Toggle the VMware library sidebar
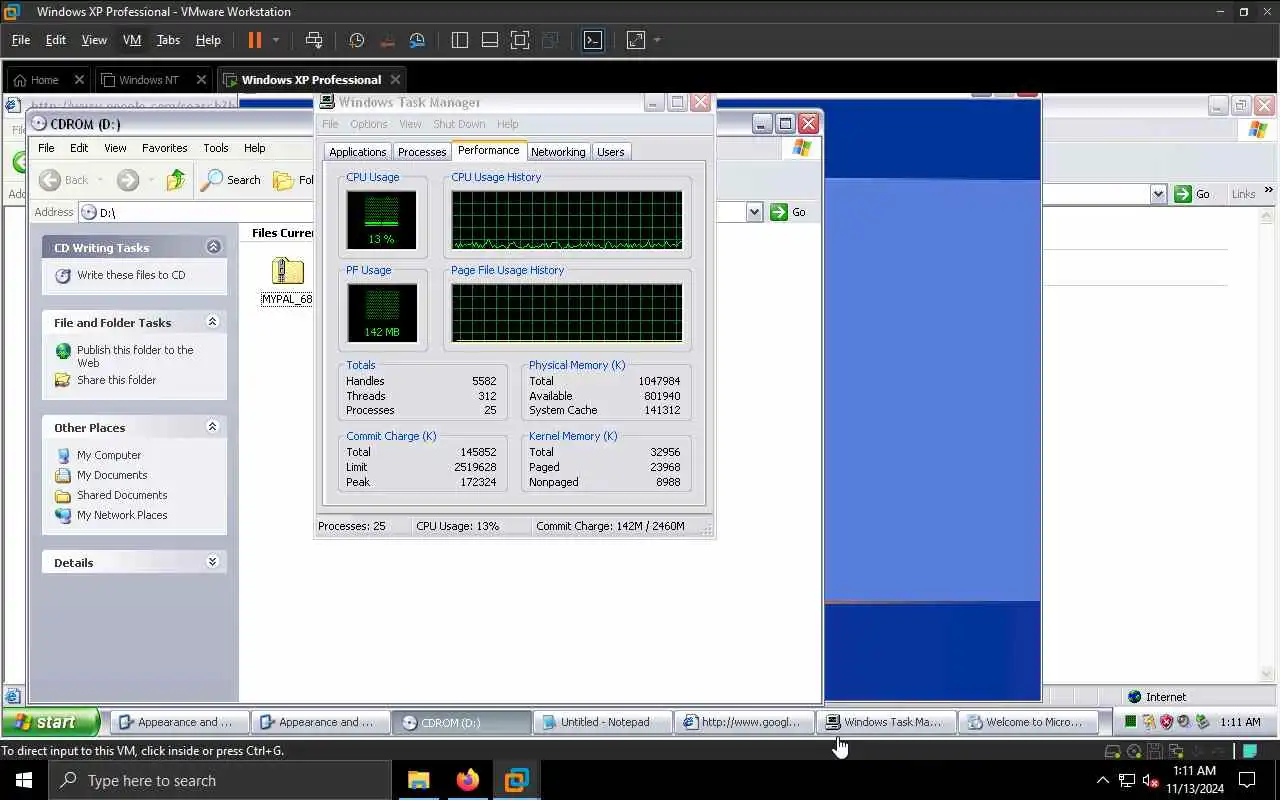Screen dimensions: 1280x800 click(x=460, y=40)
